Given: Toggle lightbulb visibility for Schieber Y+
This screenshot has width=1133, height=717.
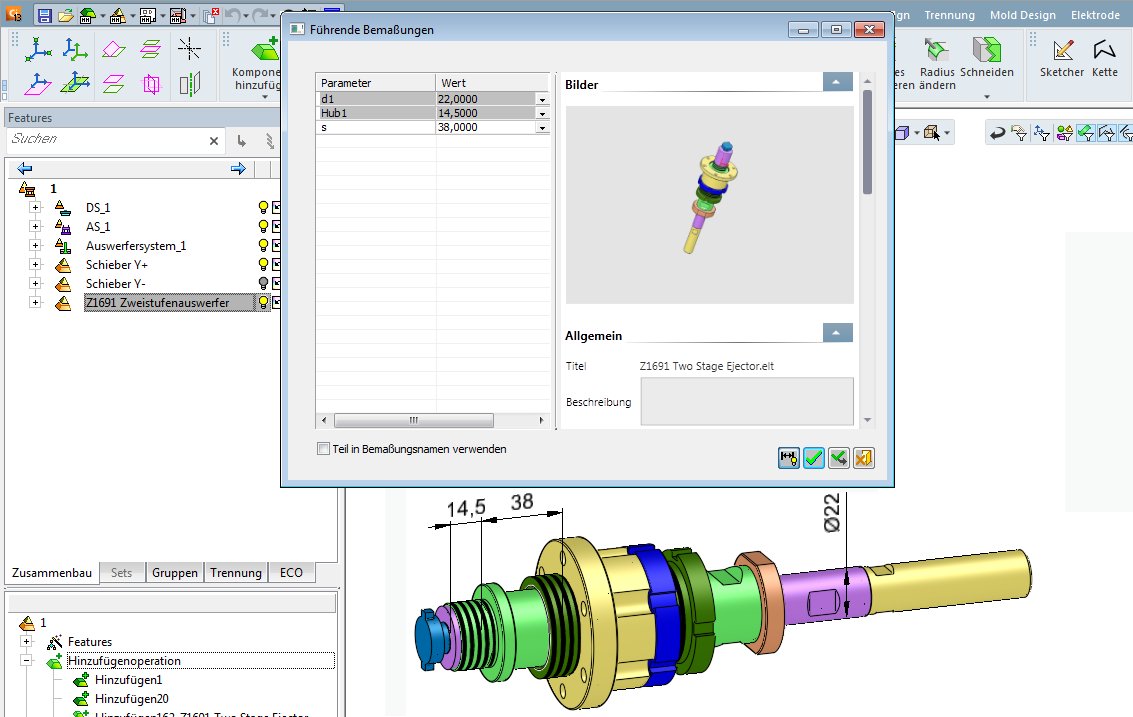Looking at the screenshot, I should click(263, 265).
